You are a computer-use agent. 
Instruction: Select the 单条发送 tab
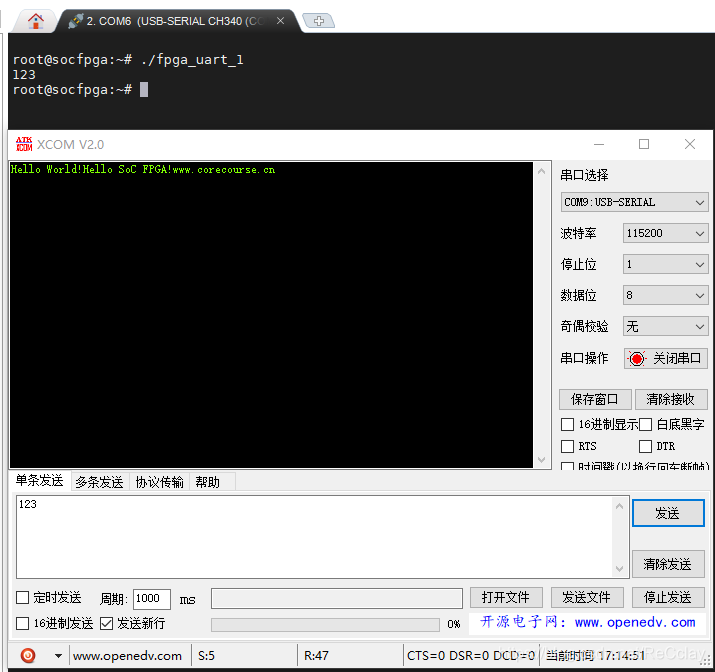[40, 481]
